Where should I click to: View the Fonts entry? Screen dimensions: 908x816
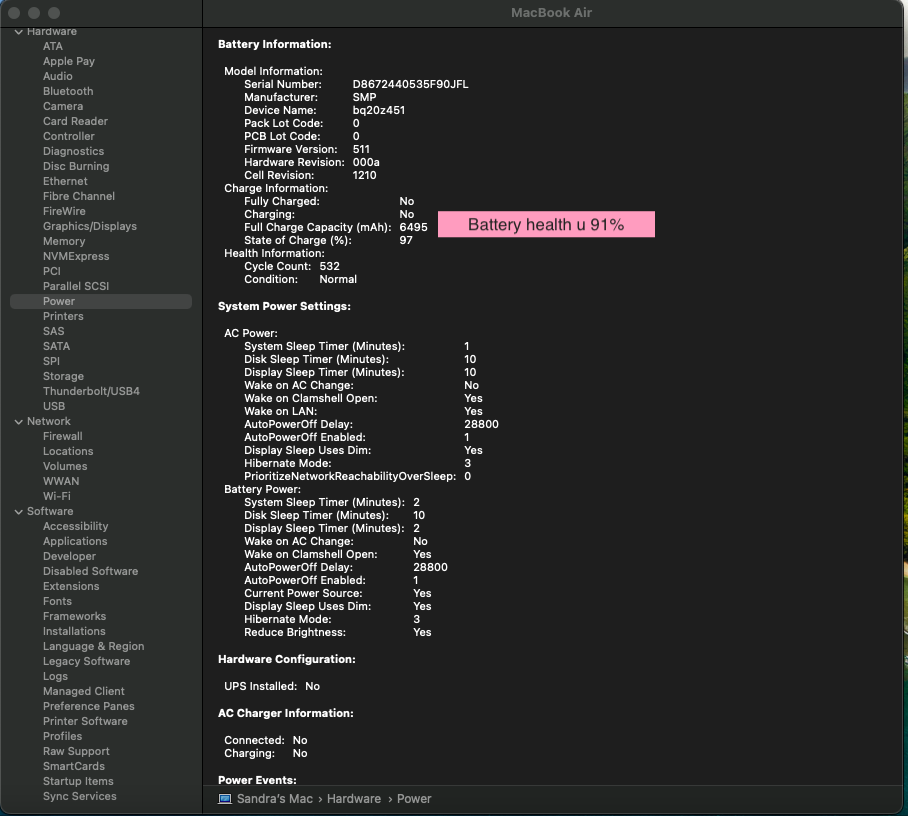point(57,602)
